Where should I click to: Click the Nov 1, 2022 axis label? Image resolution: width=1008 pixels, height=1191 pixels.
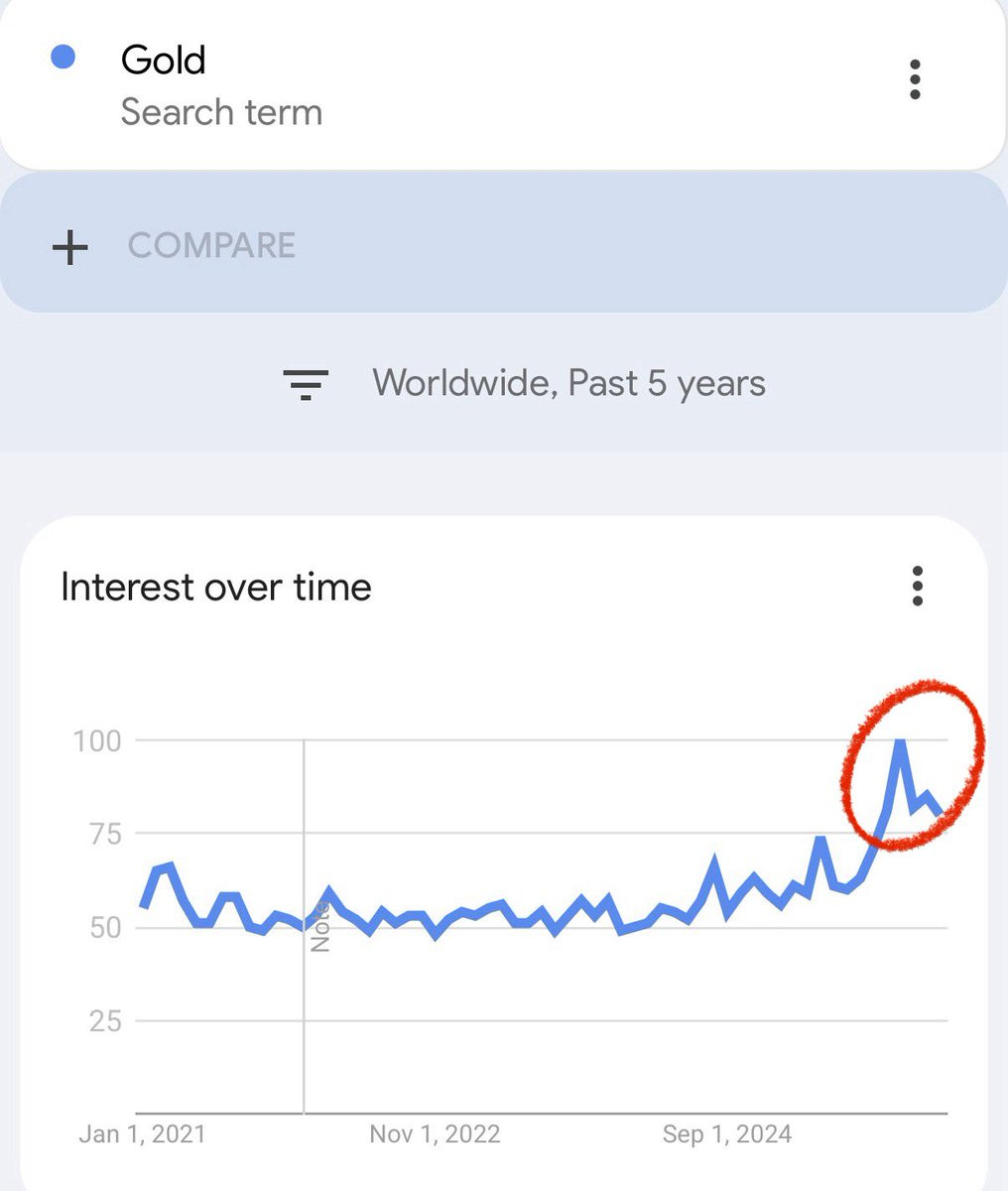point(435,1133)
